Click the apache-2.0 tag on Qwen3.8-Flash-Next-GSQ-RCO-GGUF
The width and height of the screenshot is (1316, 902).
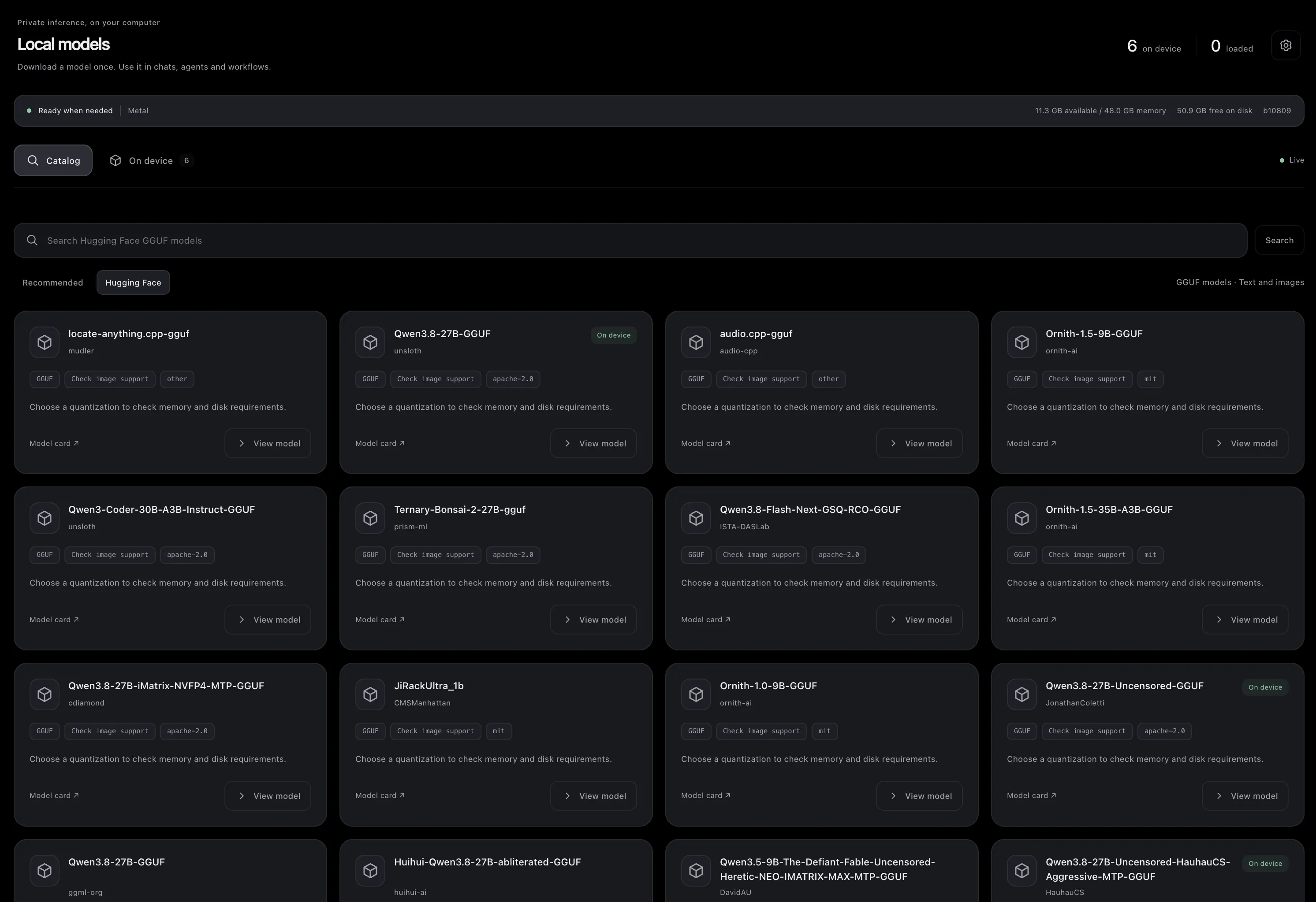(x=839, y=555)
